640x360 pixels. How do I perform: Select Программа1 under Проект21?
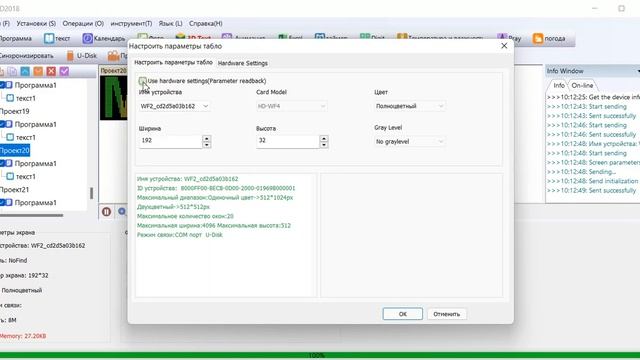[x=36, y=202]
